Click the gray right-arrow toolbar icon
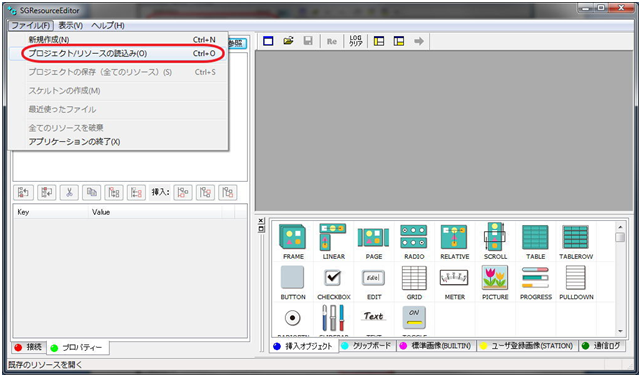Image resolution: width=641 pixels, height=377 pixels. [x=419, y=41]
